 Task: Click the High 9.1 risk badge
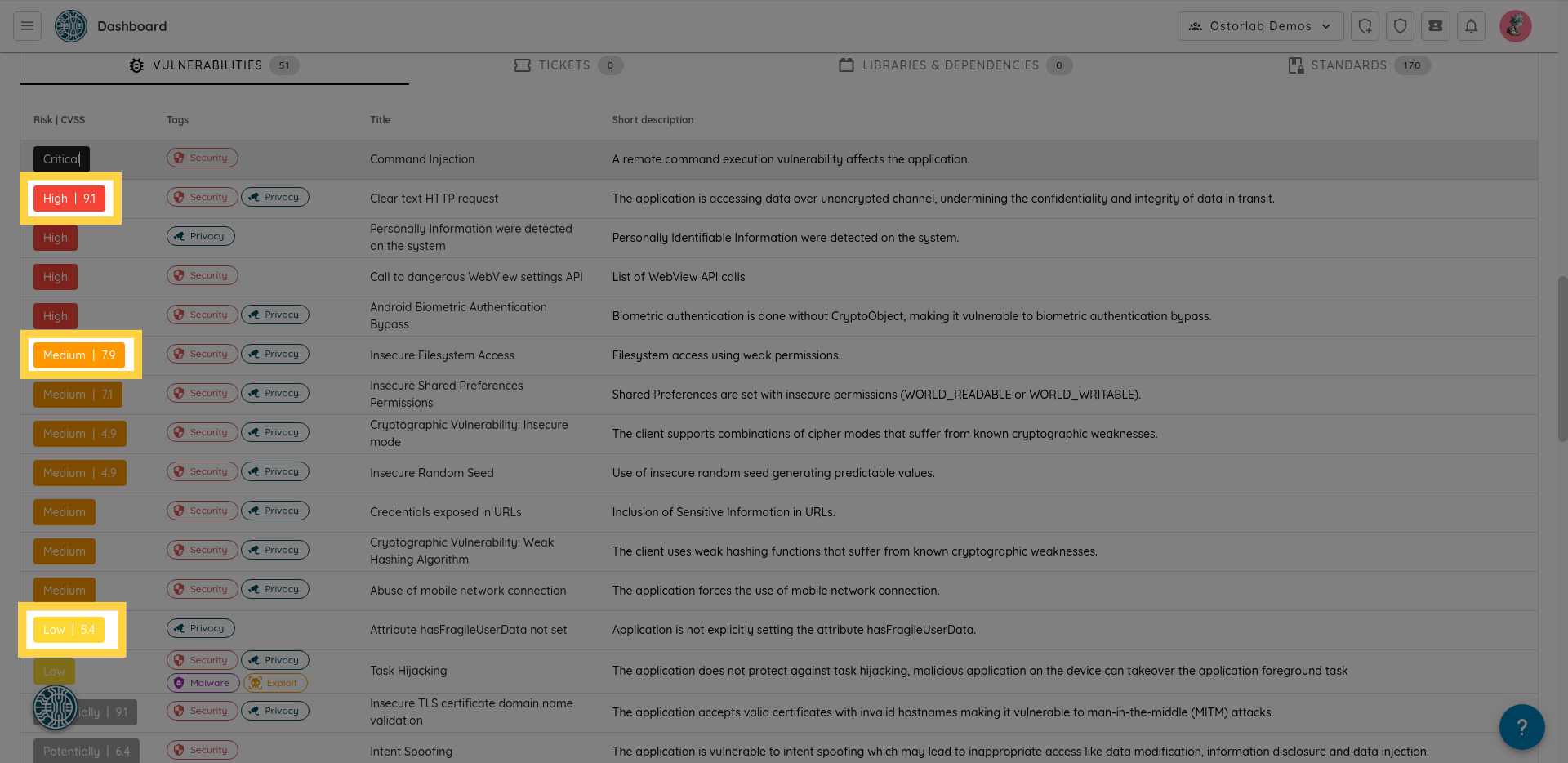pyautogui.click(x=69, y=199)
